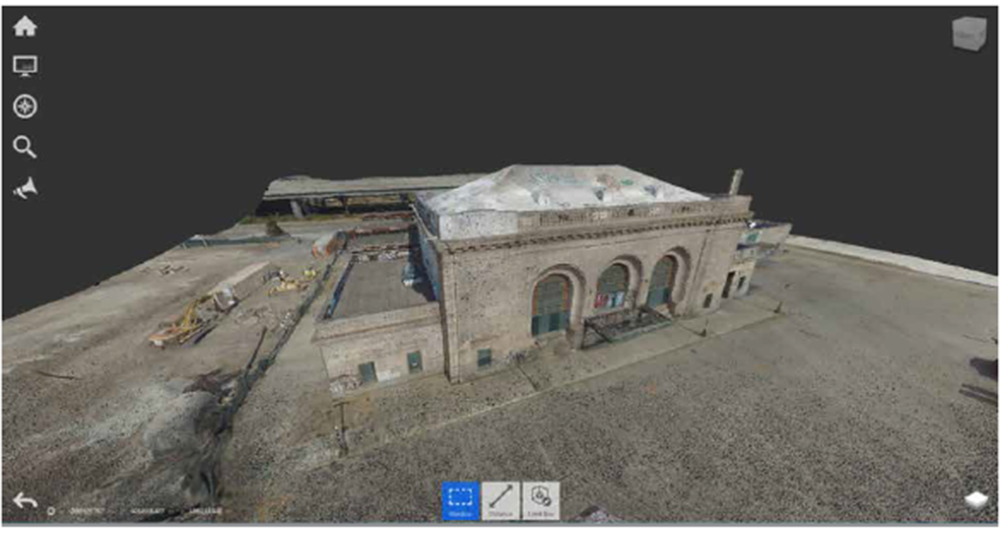Open the layers icon in the bottom-right corner
The width and height of the screenshot is (1000, 536).
click(x=975, y=500)
